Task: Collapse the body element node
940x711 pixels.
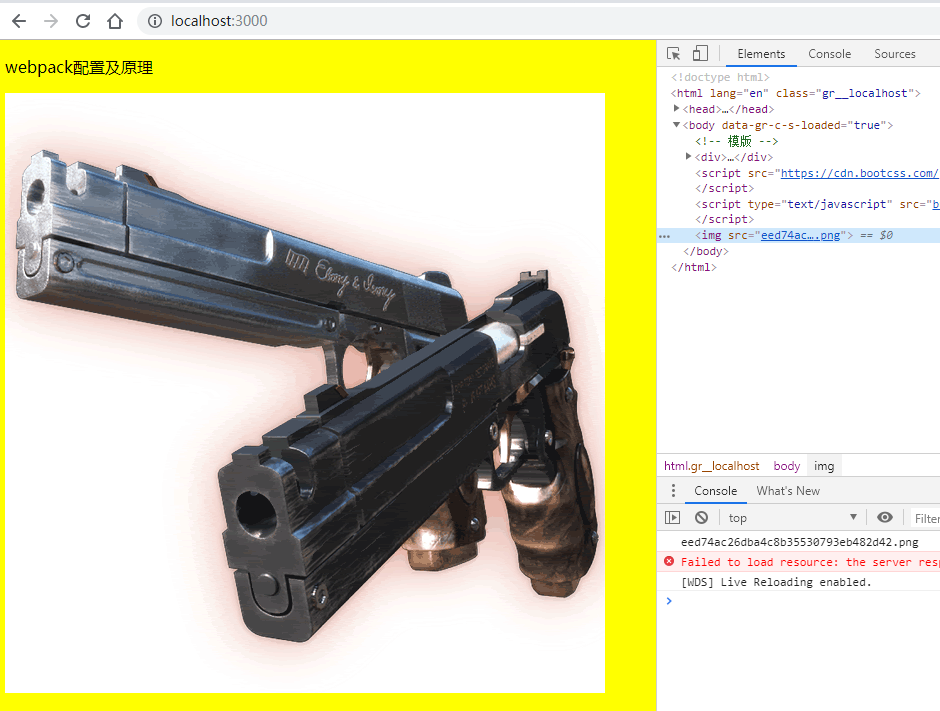Action: [x=676, y=125]
